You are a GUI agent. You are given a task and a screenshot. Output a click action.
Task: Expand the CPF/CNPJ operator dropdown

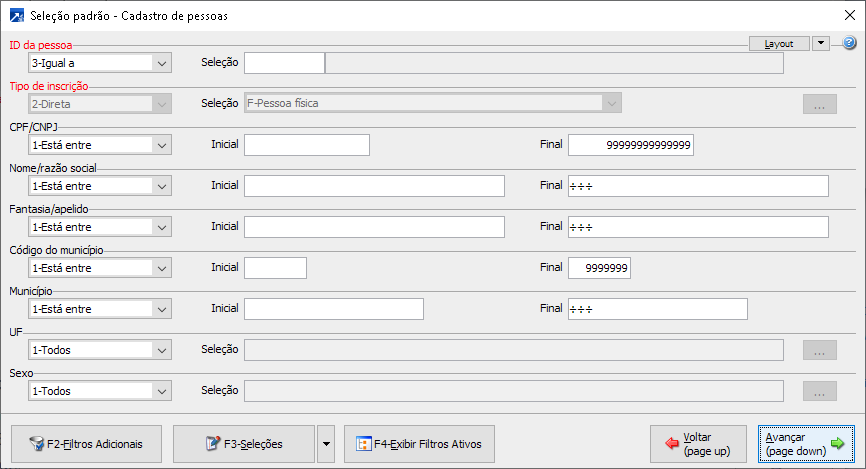tap(162, 145)
